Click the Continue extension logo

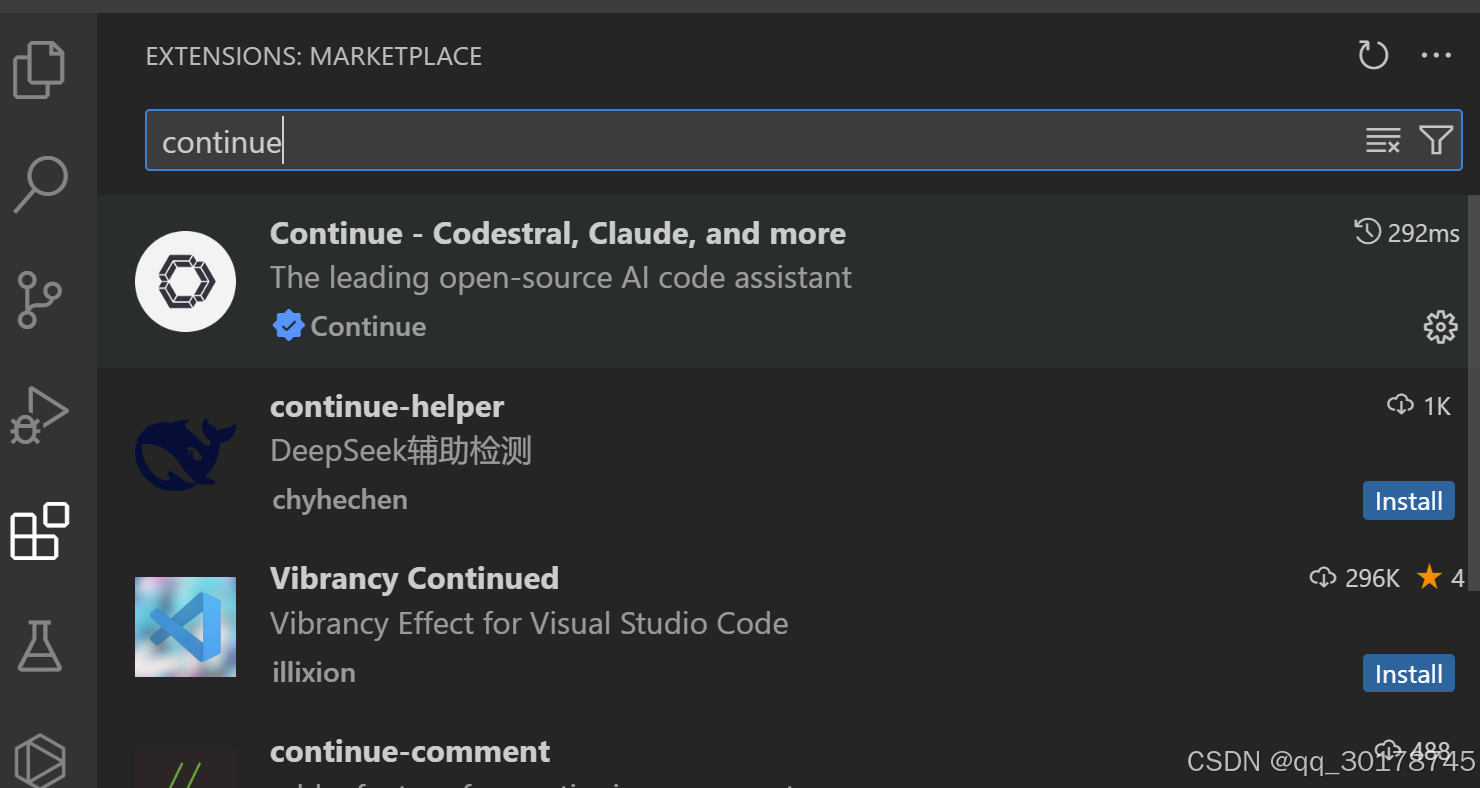[x=185, y=281]
